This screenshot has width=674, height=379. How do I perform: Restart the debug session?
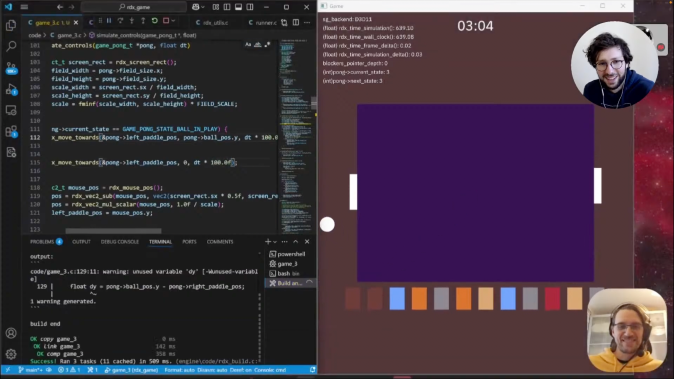pyautogui.click(x=154, y=21)
